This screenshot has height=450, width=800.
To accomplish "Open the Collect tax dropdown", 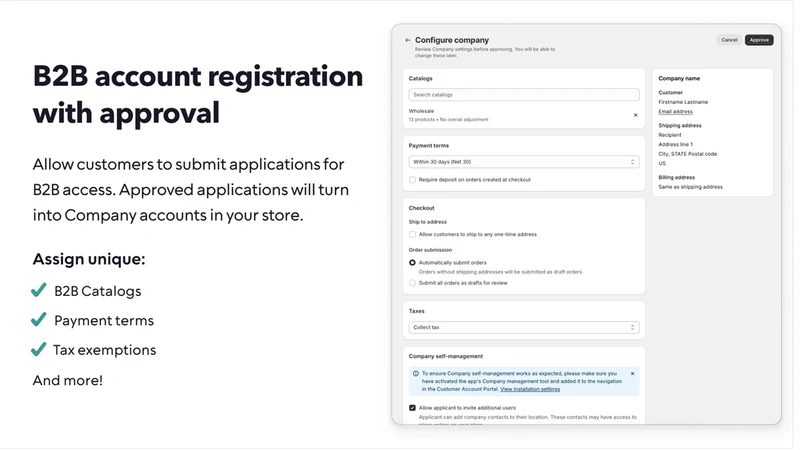I will pos(523,328).
